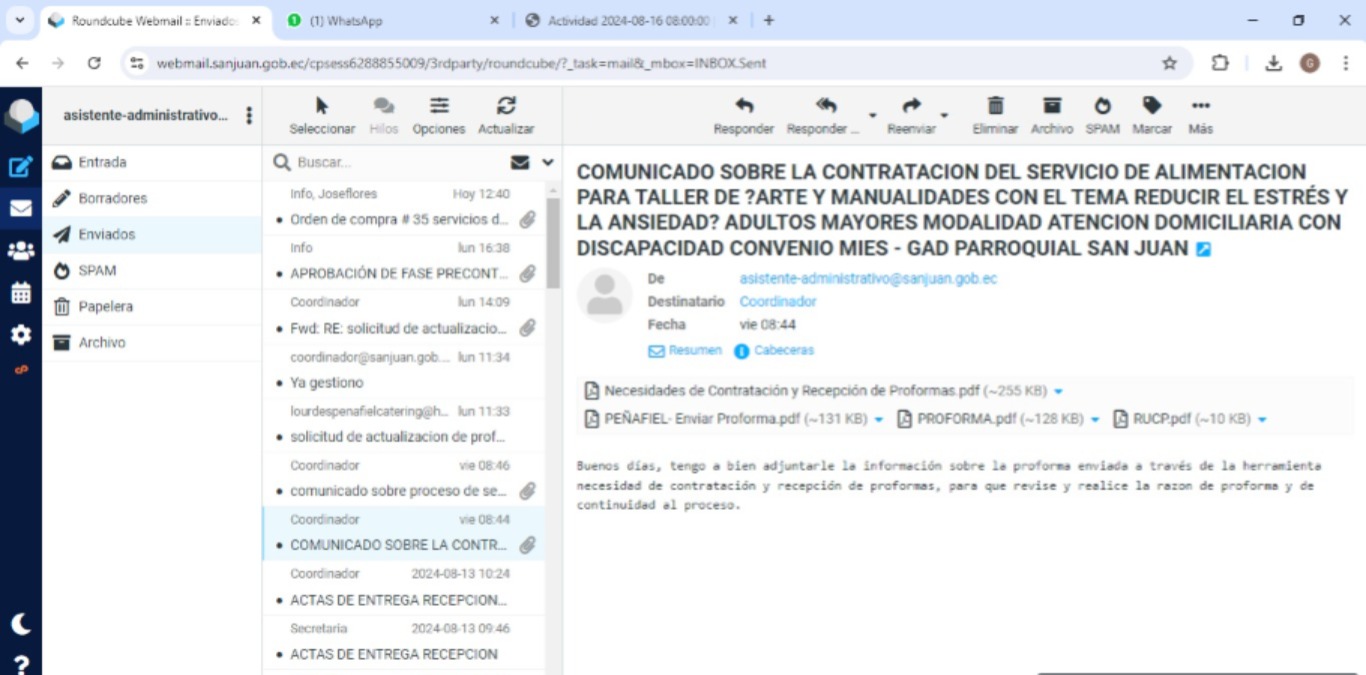
Task: Toggle dark mode with the moon icon
Action: click(20, 624)
